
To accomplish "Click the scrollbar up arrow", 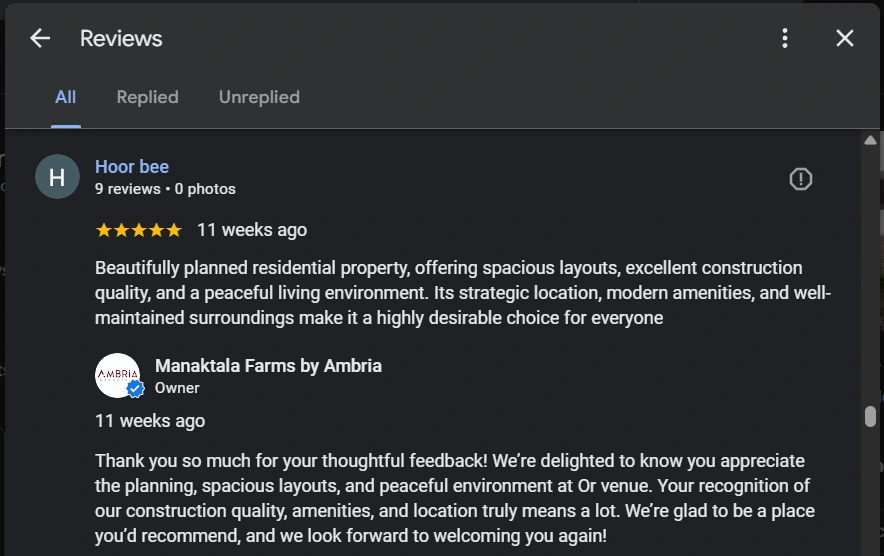I will 870,140.
